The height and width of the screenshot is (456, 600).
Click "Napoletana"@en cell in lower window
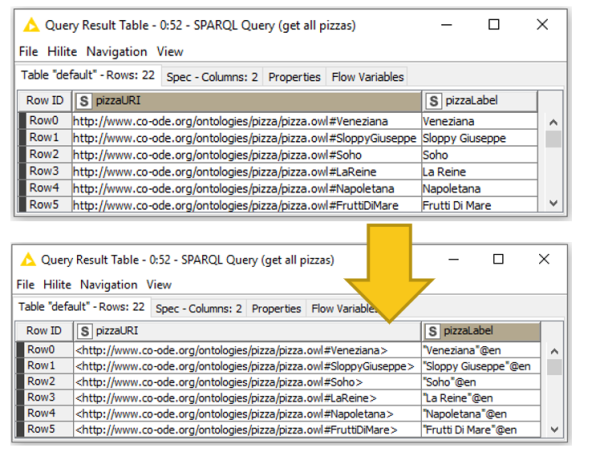[x=481, y=414]
